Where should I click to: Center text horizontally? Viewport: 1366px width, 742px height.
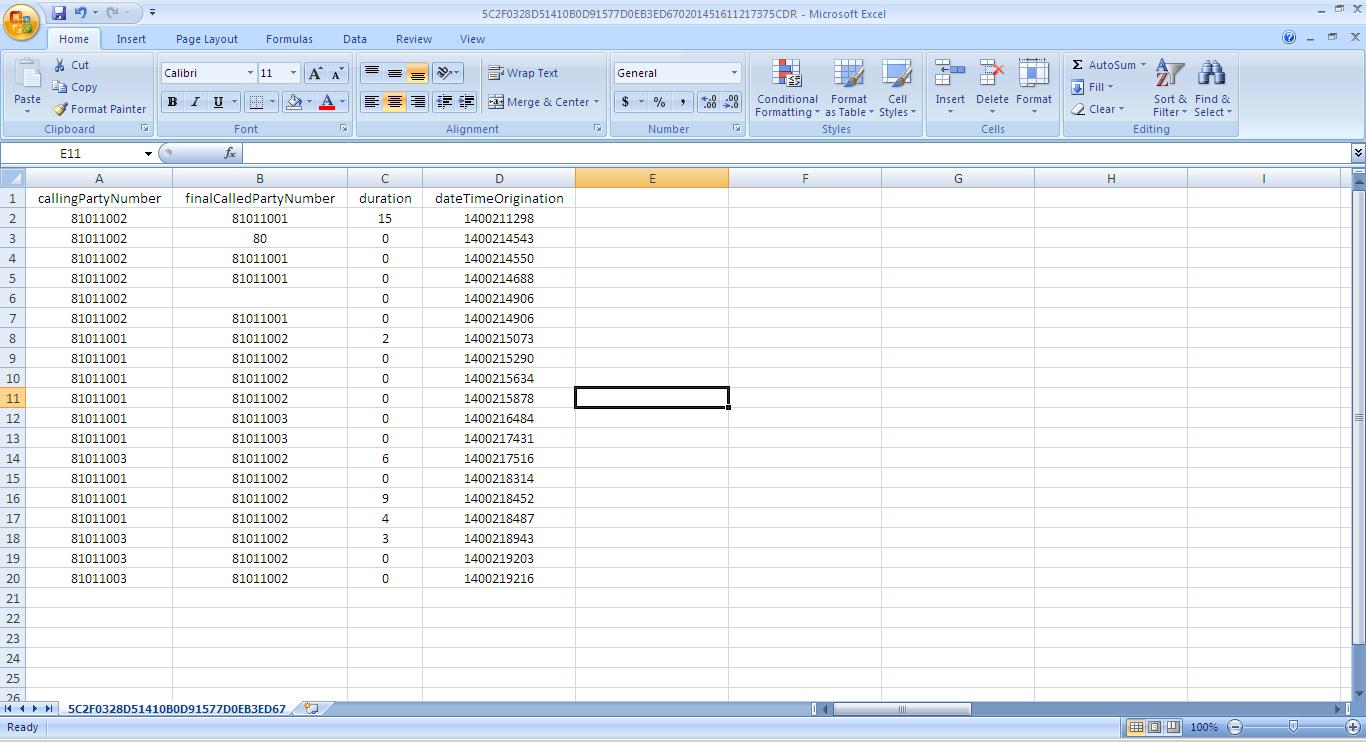395,102
